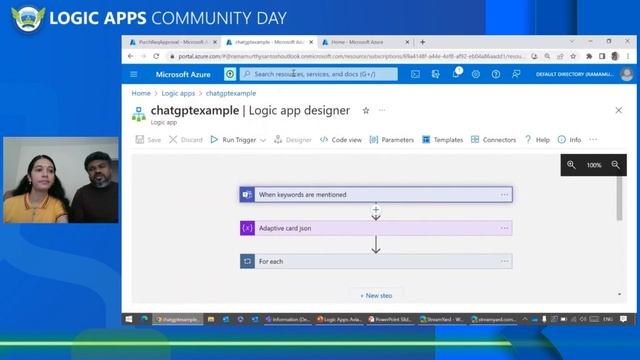The height and width of the screenshot is (360, 640).
Task: Close the Home - Microsoft Azure tab
Action: pos(407,42)
